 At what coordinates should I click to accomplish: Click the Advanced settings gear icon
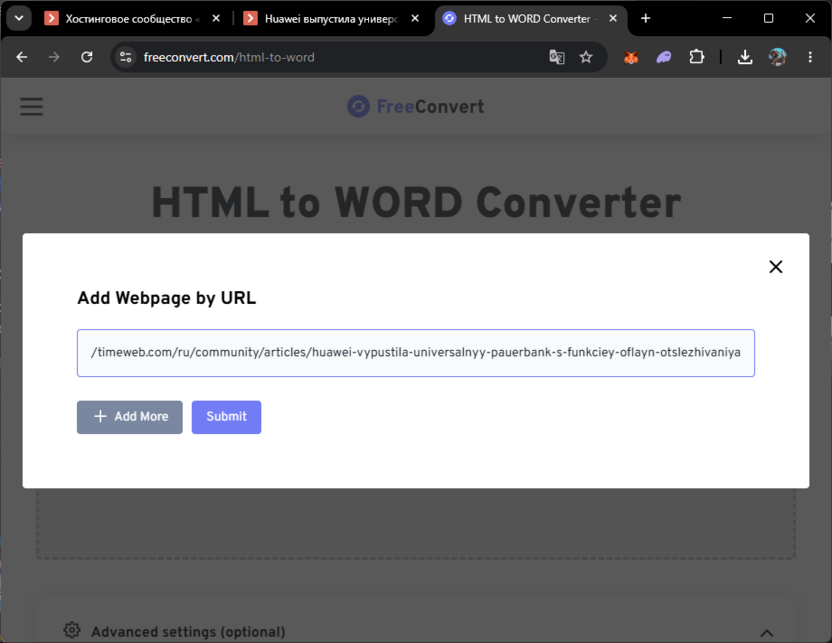click(x=72, y=631)
